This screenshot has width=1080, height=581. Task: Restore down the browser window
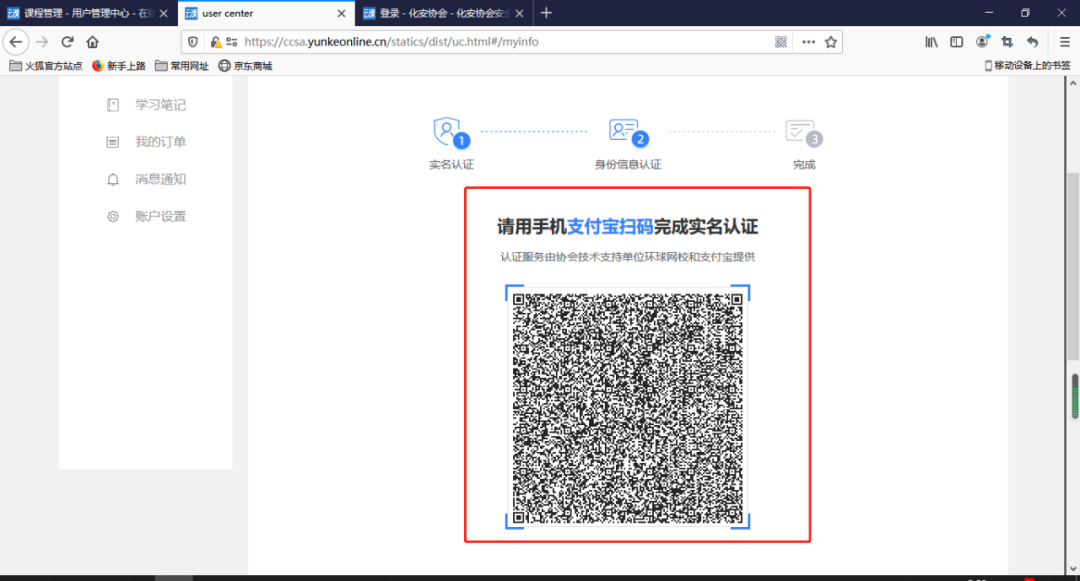(1025, 13)
